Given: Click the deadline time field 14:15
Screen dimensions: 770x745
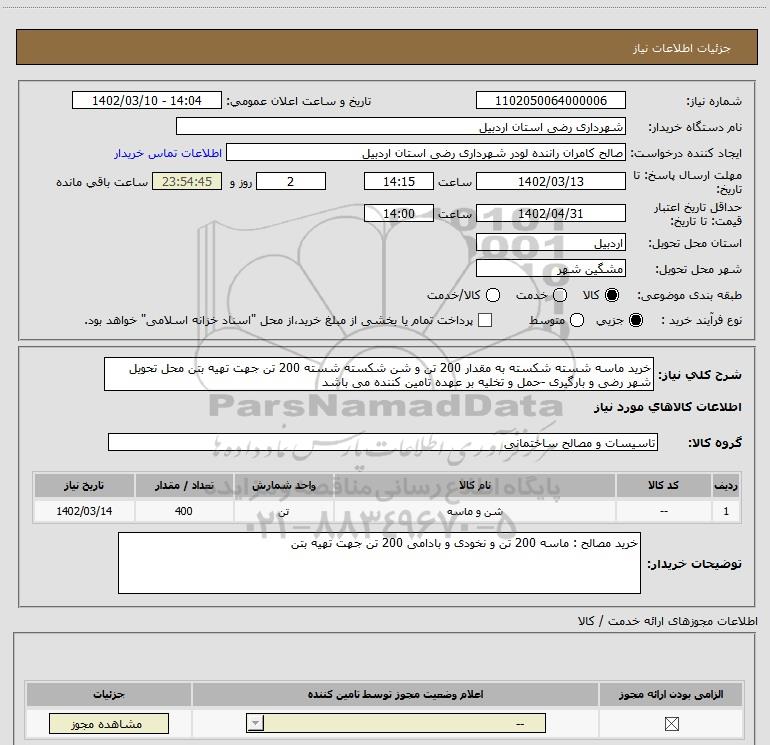Looking at the screenshot, I should (x=399, y=181).
